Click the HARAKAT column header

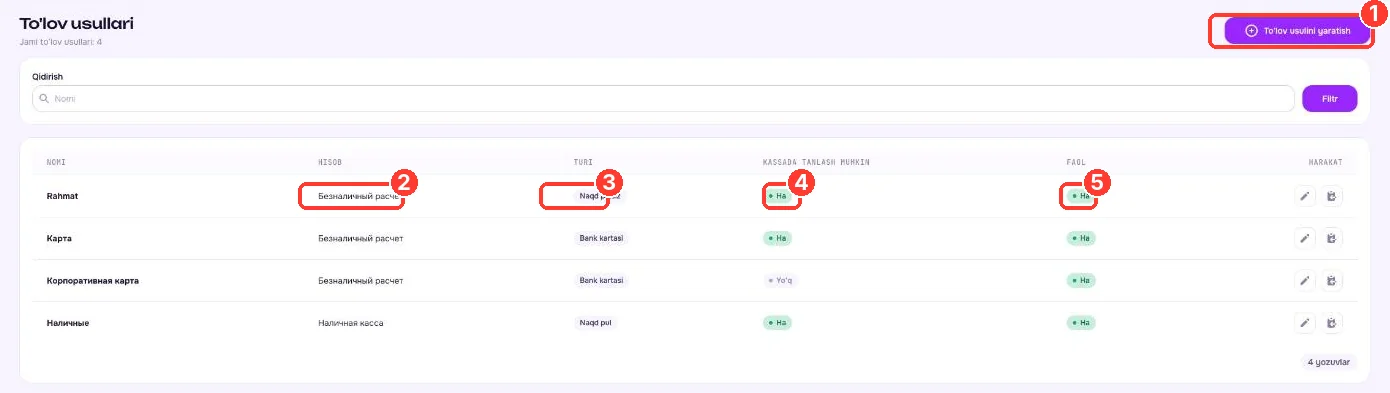tap(1326, 161)
